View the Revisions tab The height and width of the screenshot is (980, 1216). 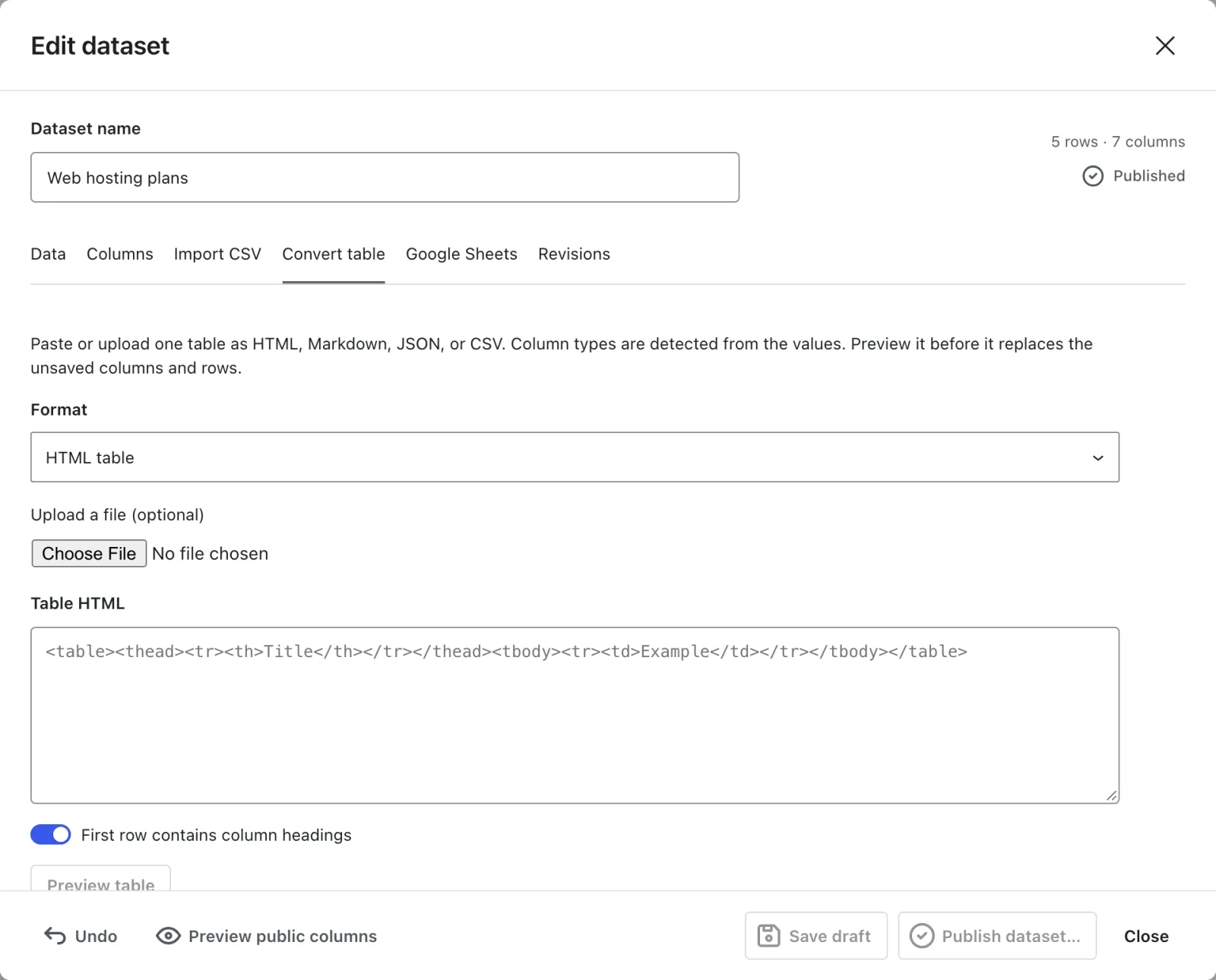[574, 254]
